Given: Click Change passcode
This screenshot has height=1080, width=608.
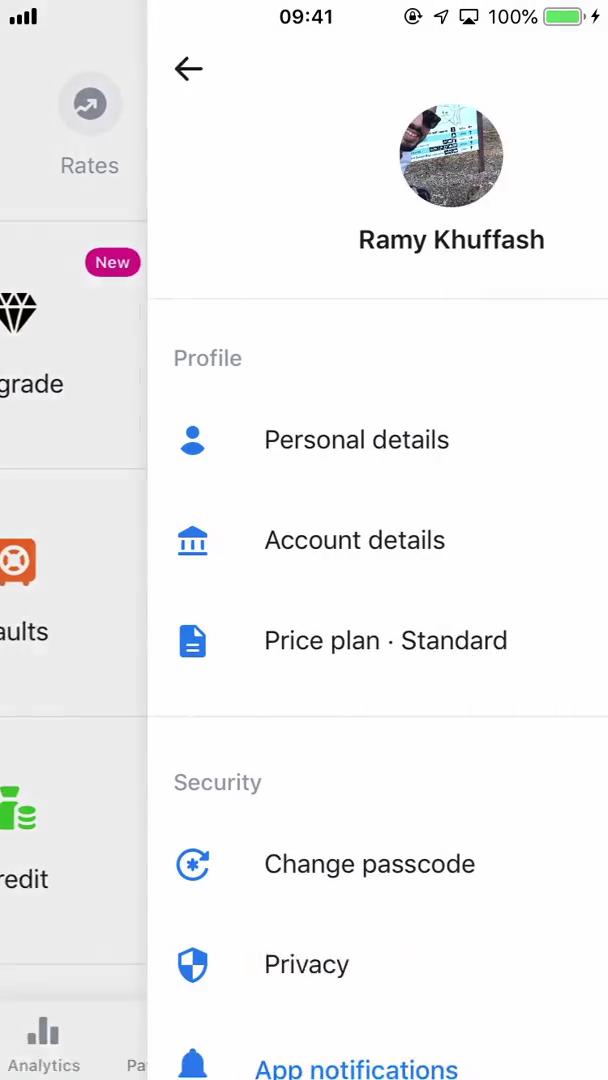Looking at the screenshot, I should coord(369,864).
